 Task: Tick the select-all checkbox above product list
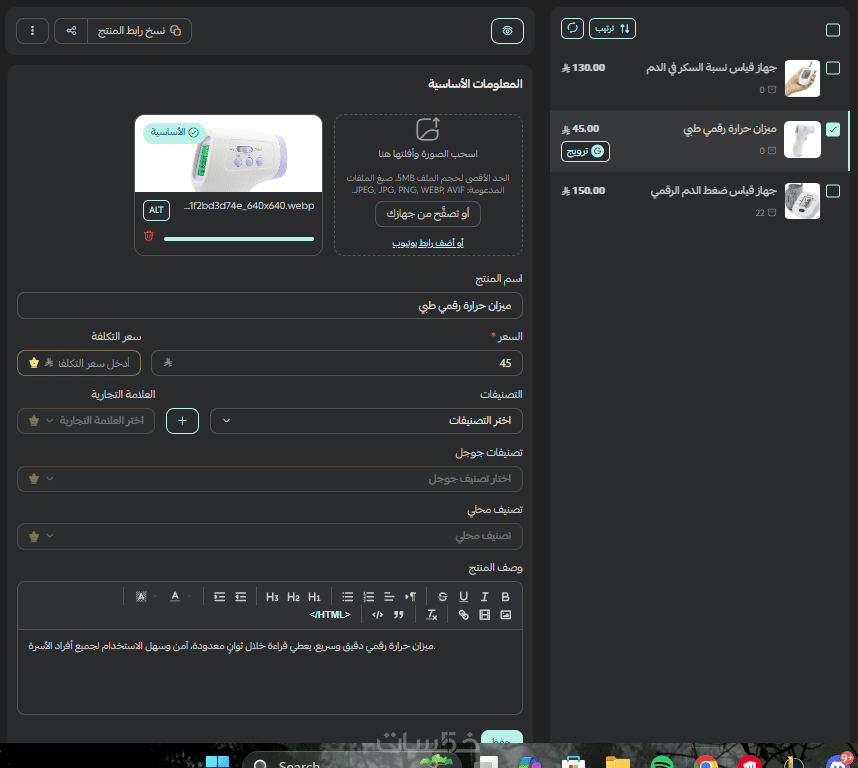pyautogui.click(x=833, y=30)
